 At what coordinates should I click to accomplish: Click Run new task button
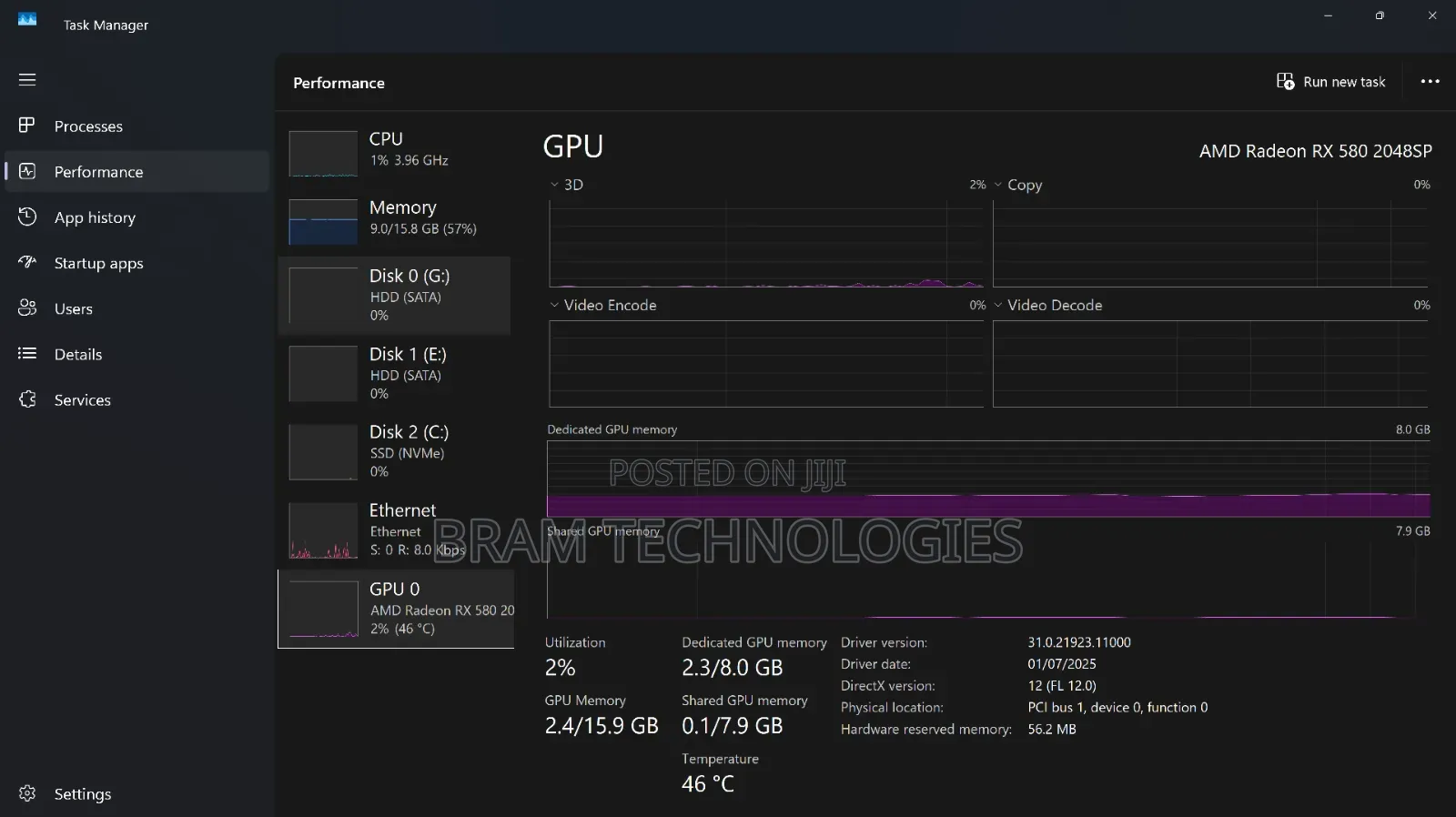pyautogui.click(x=1330, y=82)
